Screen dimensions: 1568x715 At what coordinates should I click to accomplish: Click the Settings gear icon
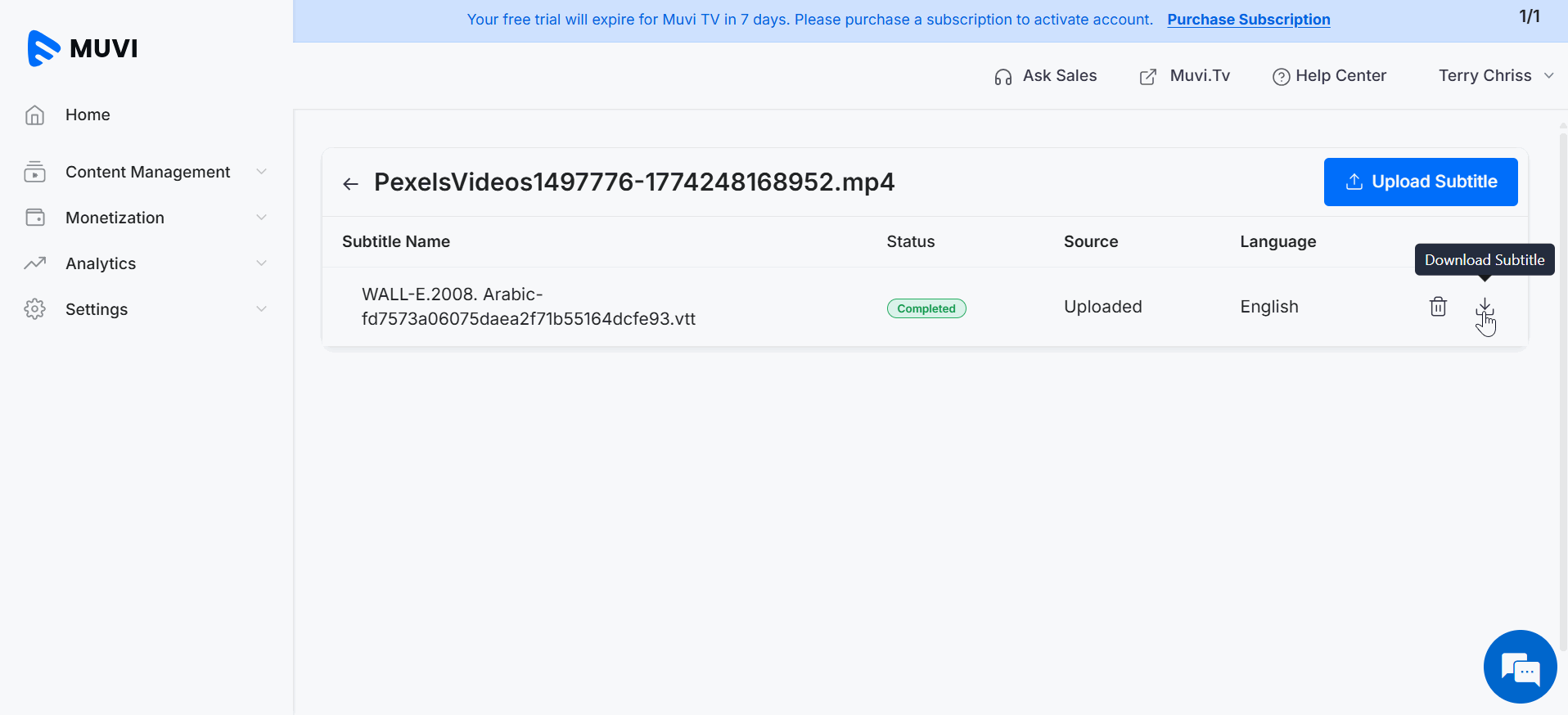[35, 309]
